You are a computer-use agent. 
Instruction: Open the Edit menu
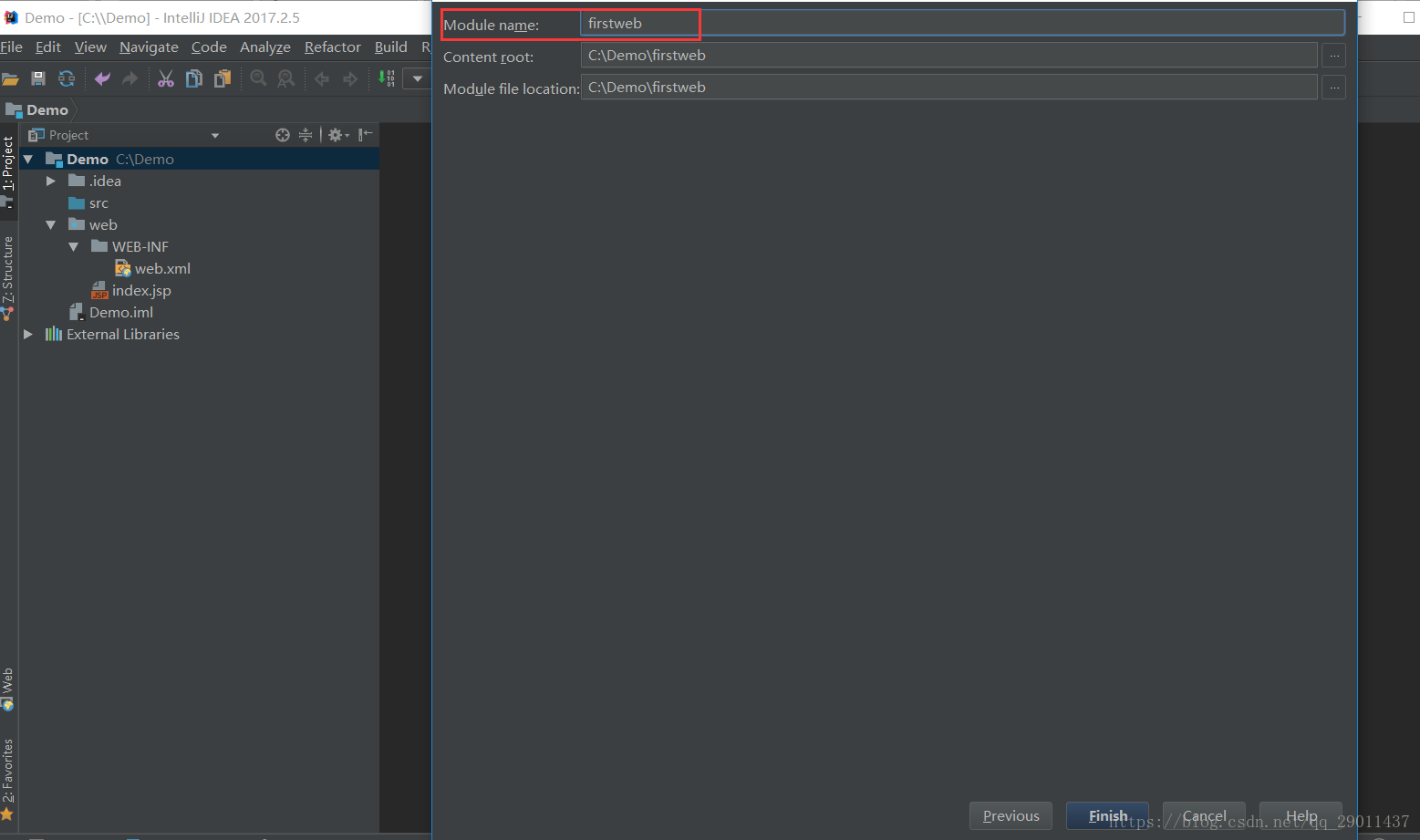[48, 47]
